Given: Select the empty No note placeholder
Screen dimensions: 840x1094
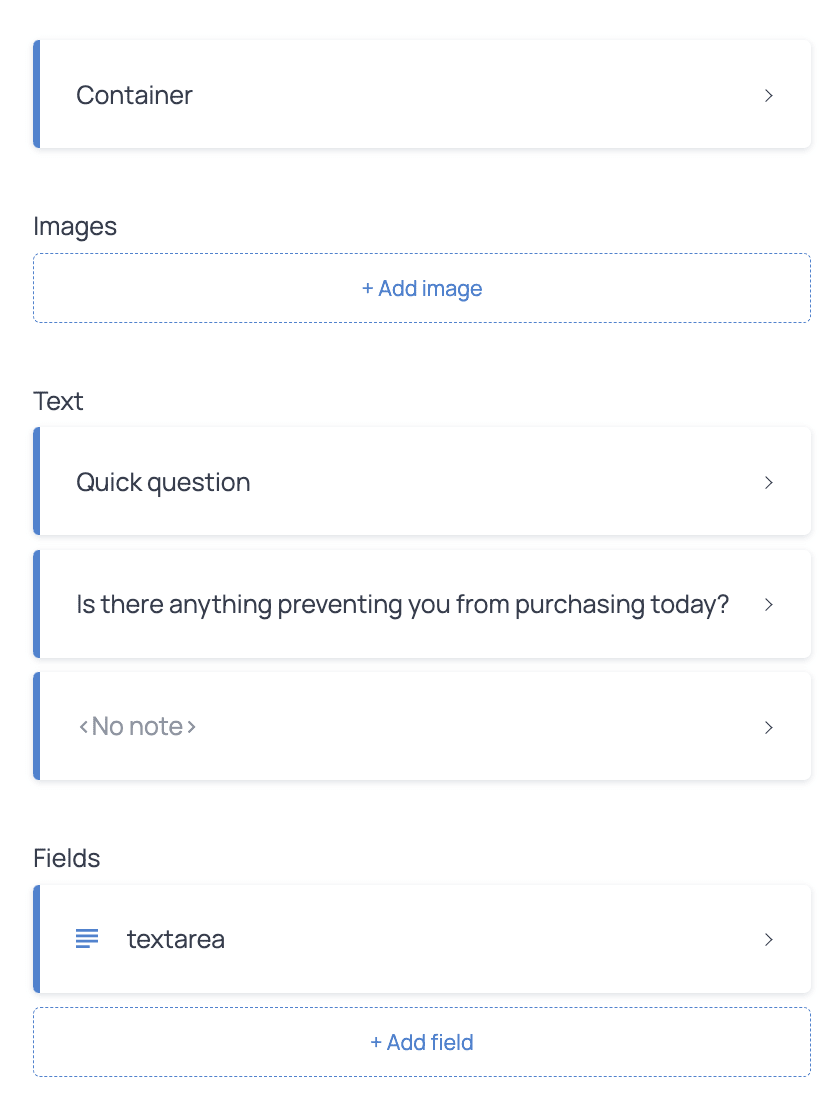Looking at the screenshot, I should 137,726.
